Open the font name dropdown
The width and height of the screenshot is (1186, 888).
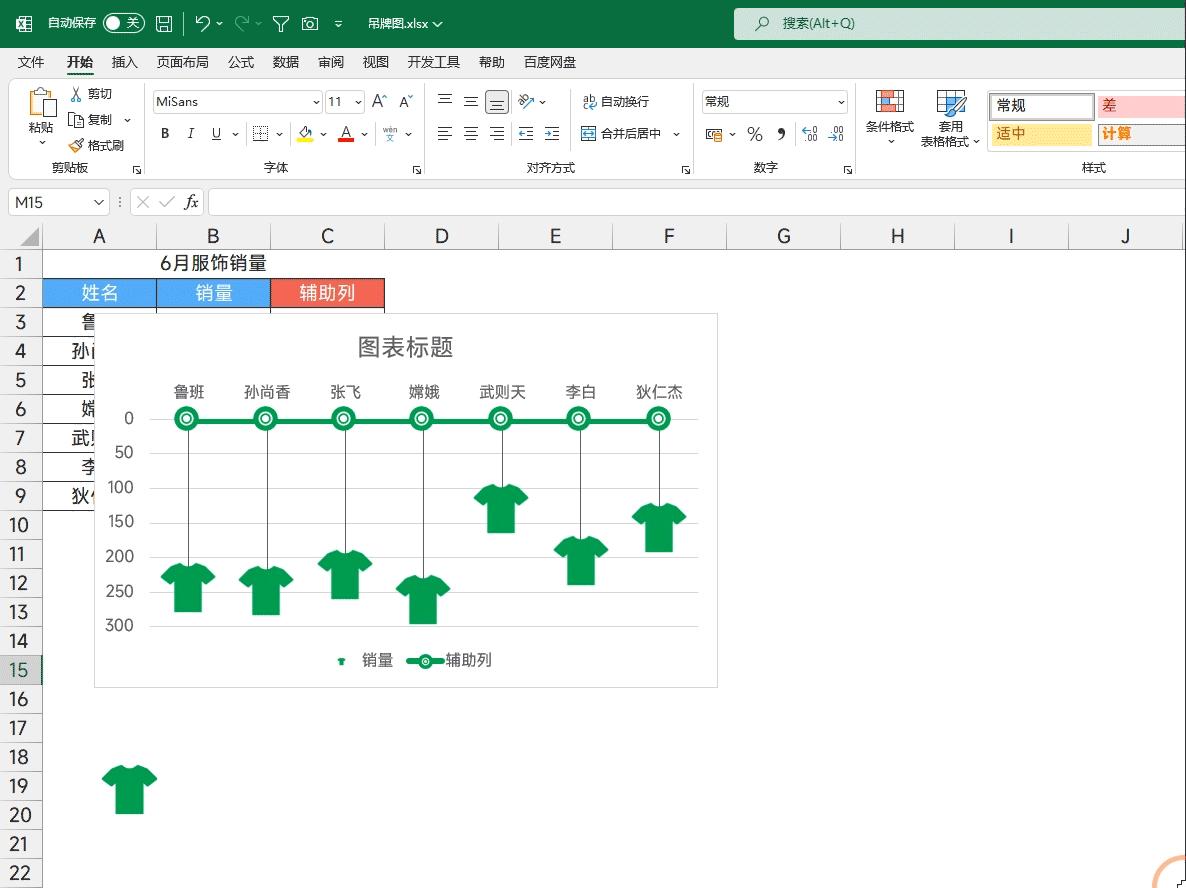coord(315,101)
